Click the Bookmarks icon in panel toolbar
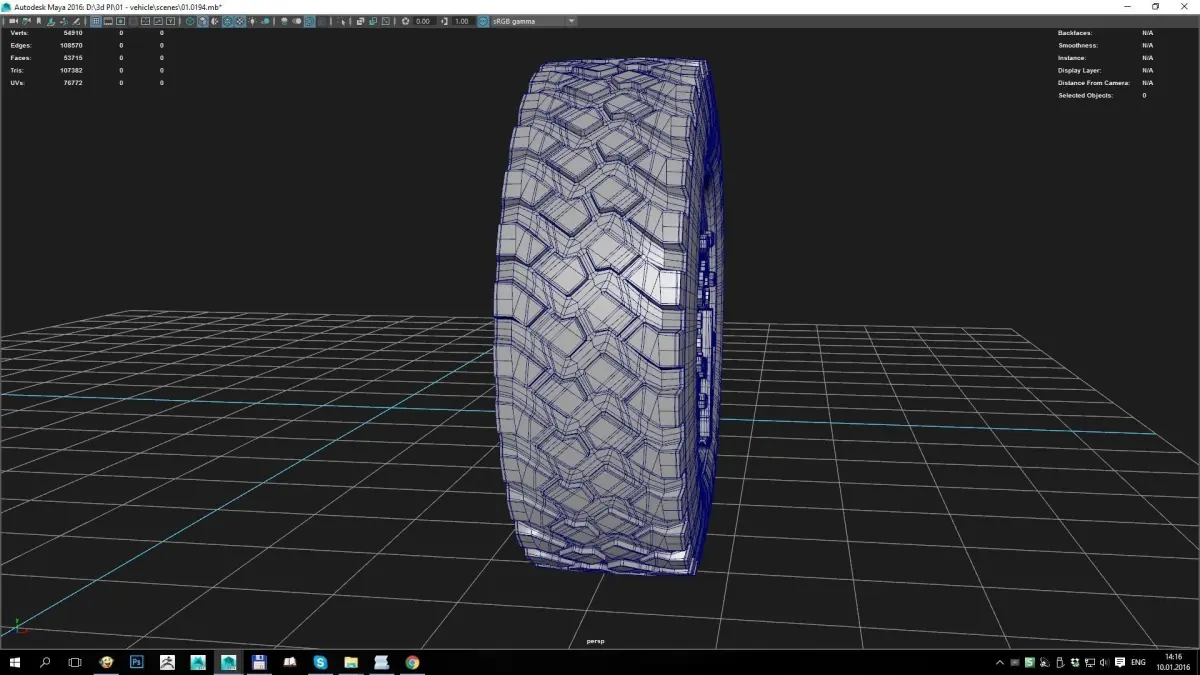 click(38, 21)
